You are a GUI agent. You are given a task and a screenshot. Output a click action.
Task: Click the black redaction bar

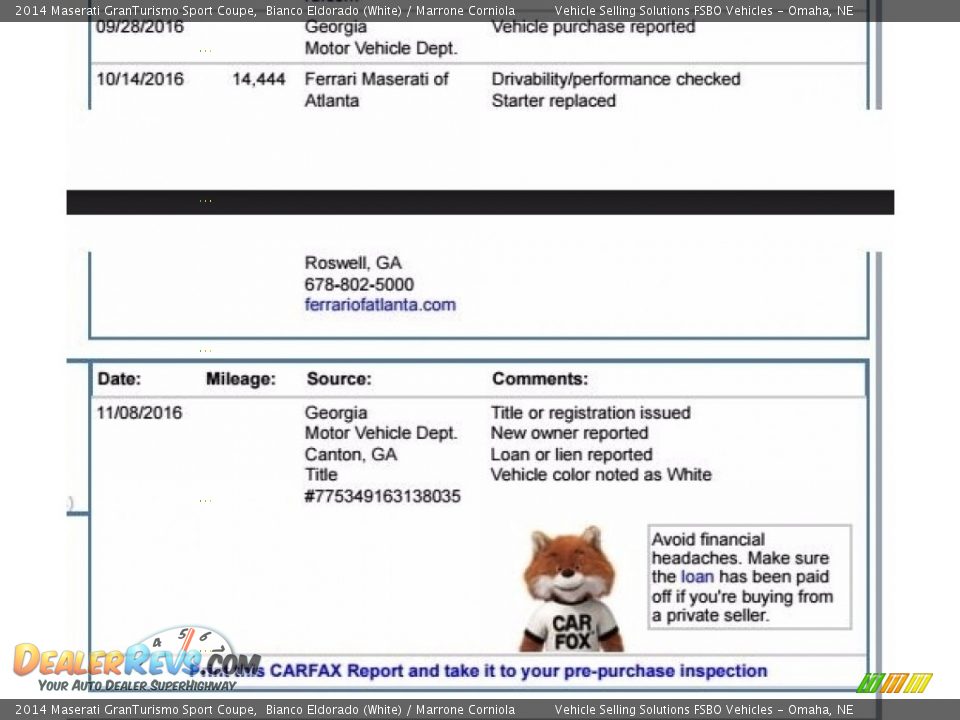click(x=480, y=202)
